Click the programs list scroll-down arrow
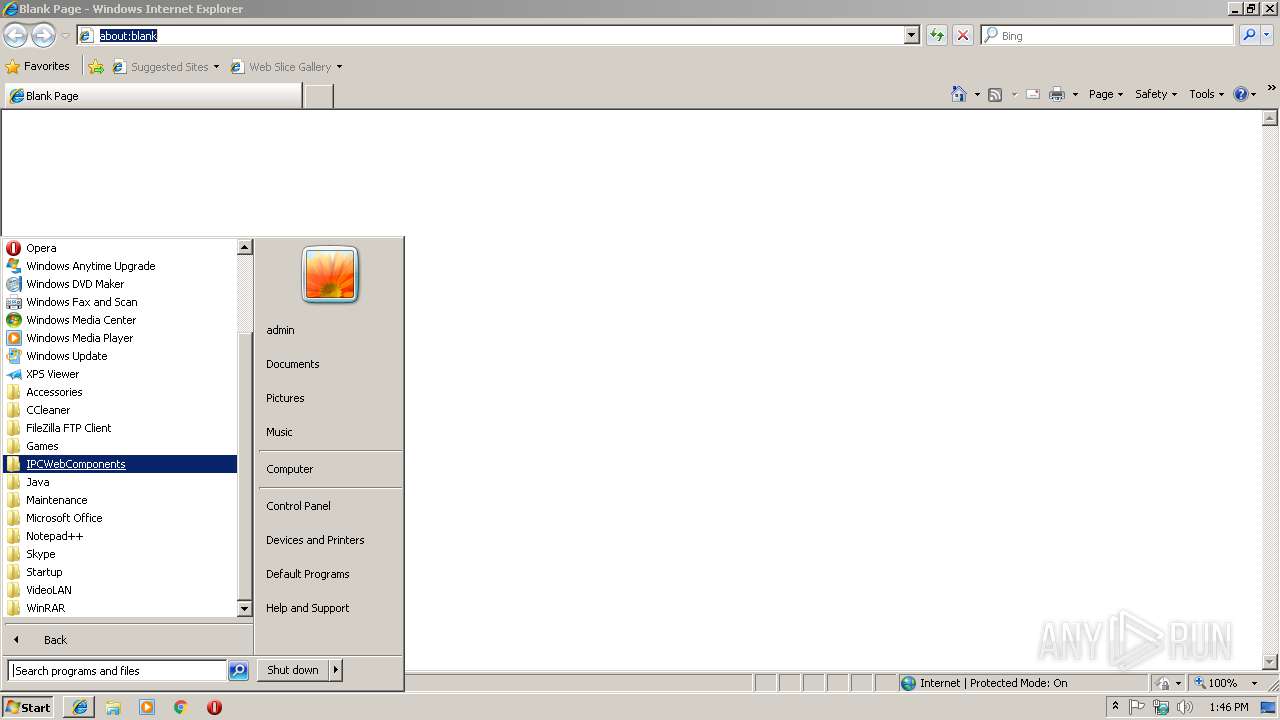Viewport: 1280px width, 720px height. pyautogui.click(x=244, y=608)
